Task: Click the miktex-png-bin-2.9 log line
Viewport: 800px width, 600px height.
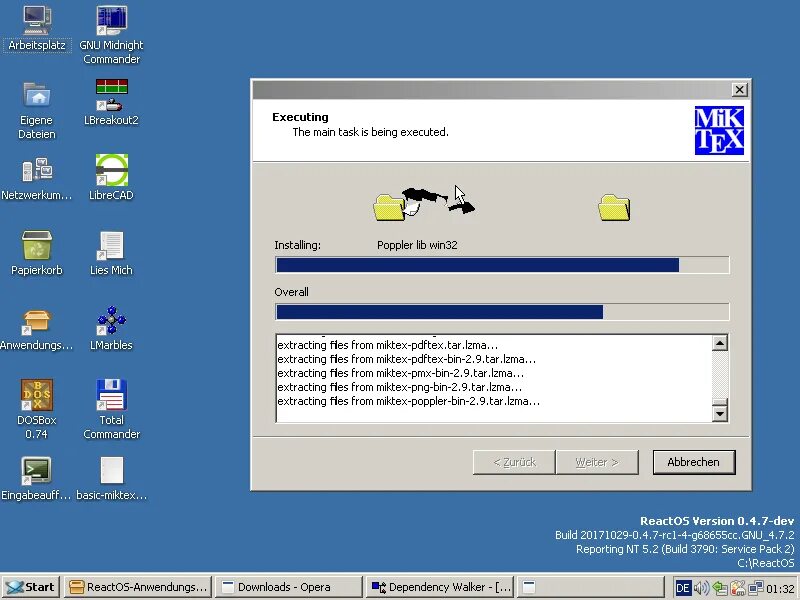Action: tap(399, 387)
